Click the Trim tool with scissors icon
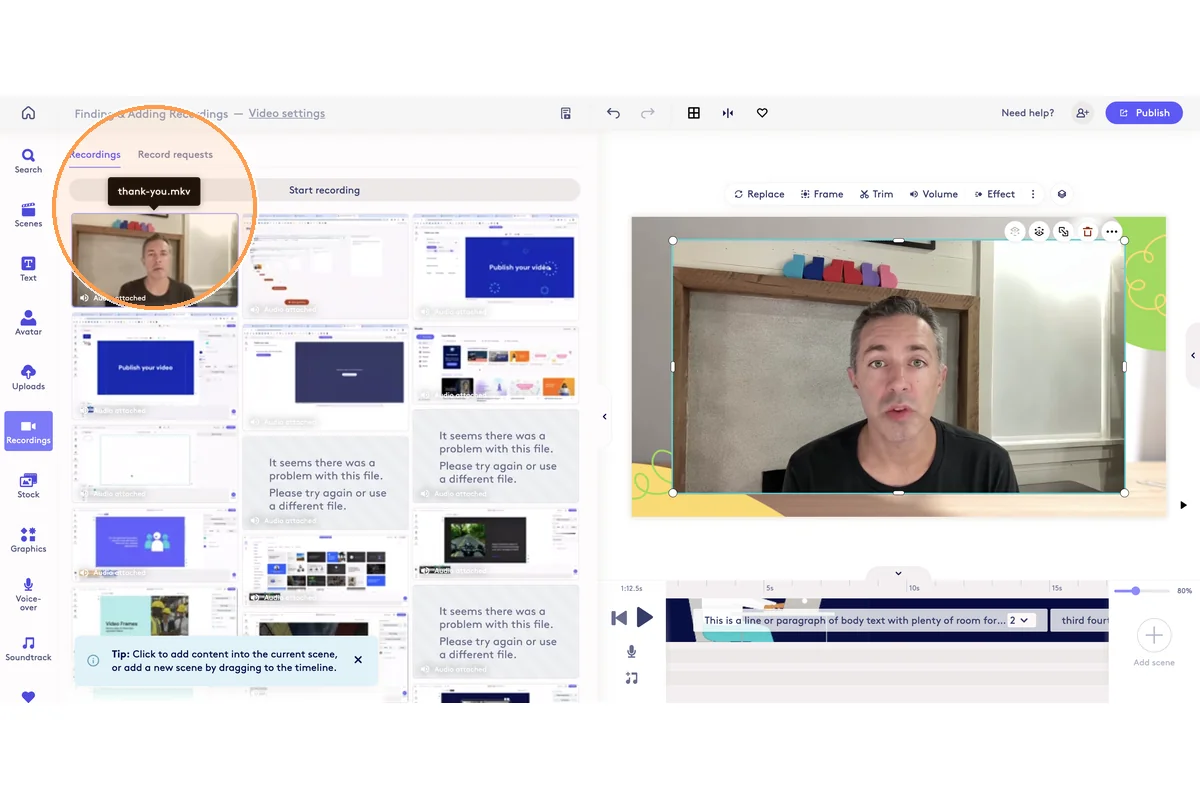1200x800 pixels. point(876,194)
